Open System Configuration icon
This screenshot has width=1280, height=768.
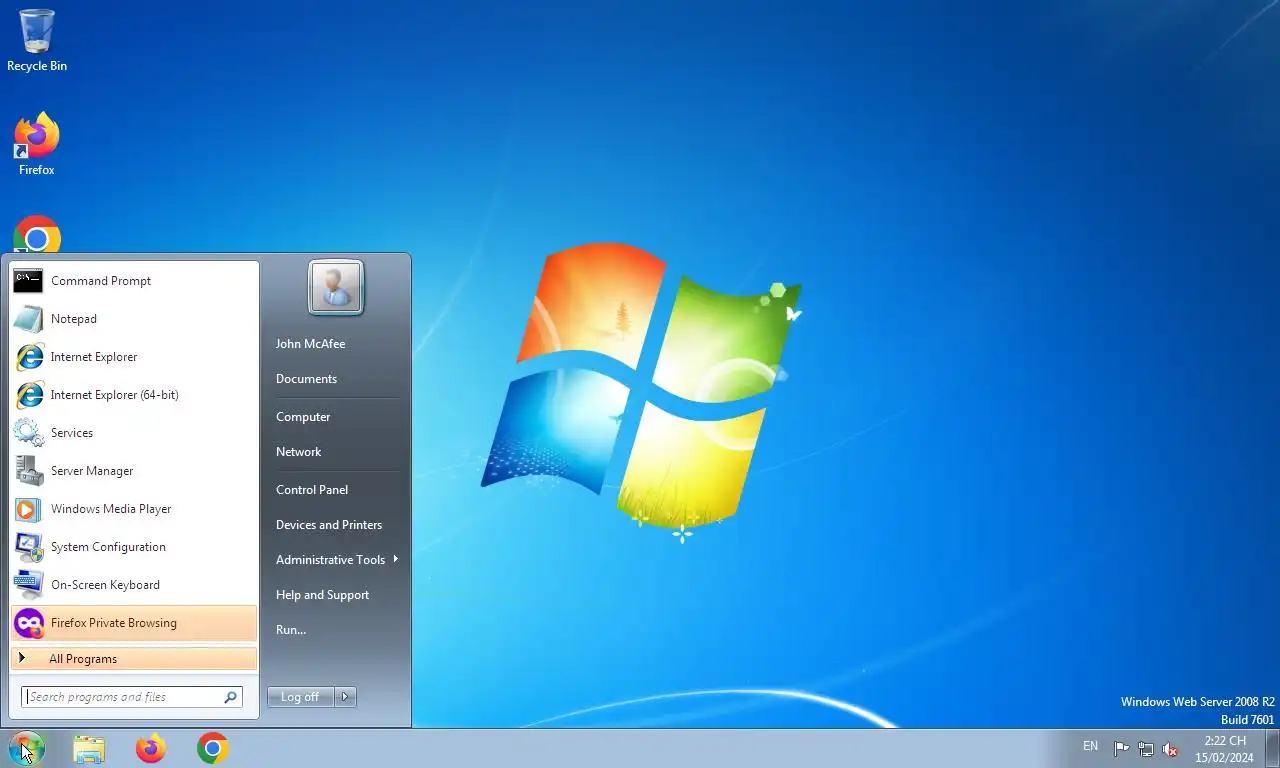pyautogui.click(x=28, y=547)
